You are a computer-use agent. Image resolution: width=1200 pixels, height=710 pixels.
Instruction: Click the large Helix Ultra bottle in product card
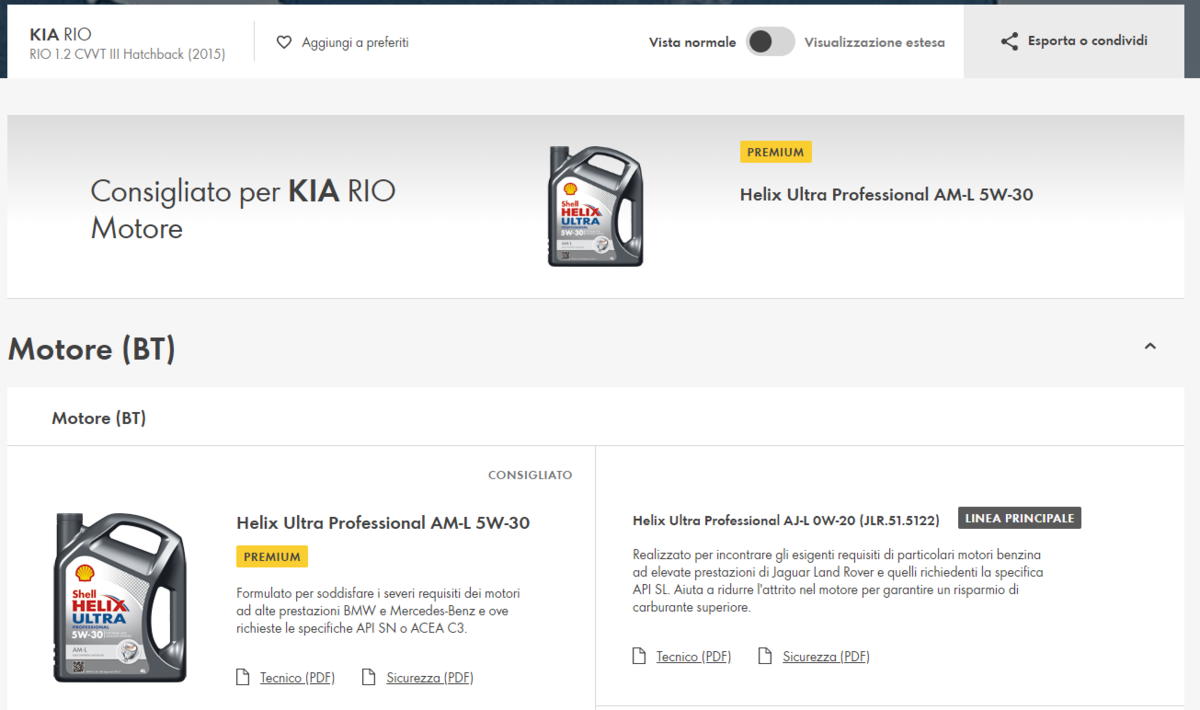pyautogui.click(x=120, y=597)
